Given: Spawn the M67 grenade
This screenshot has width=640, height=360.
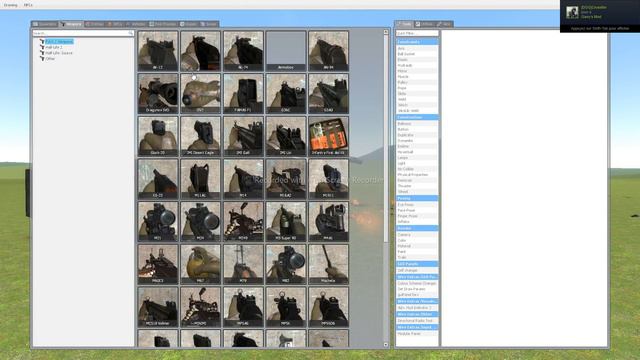Looking at the screenshot, I should (x=200, y=264).
